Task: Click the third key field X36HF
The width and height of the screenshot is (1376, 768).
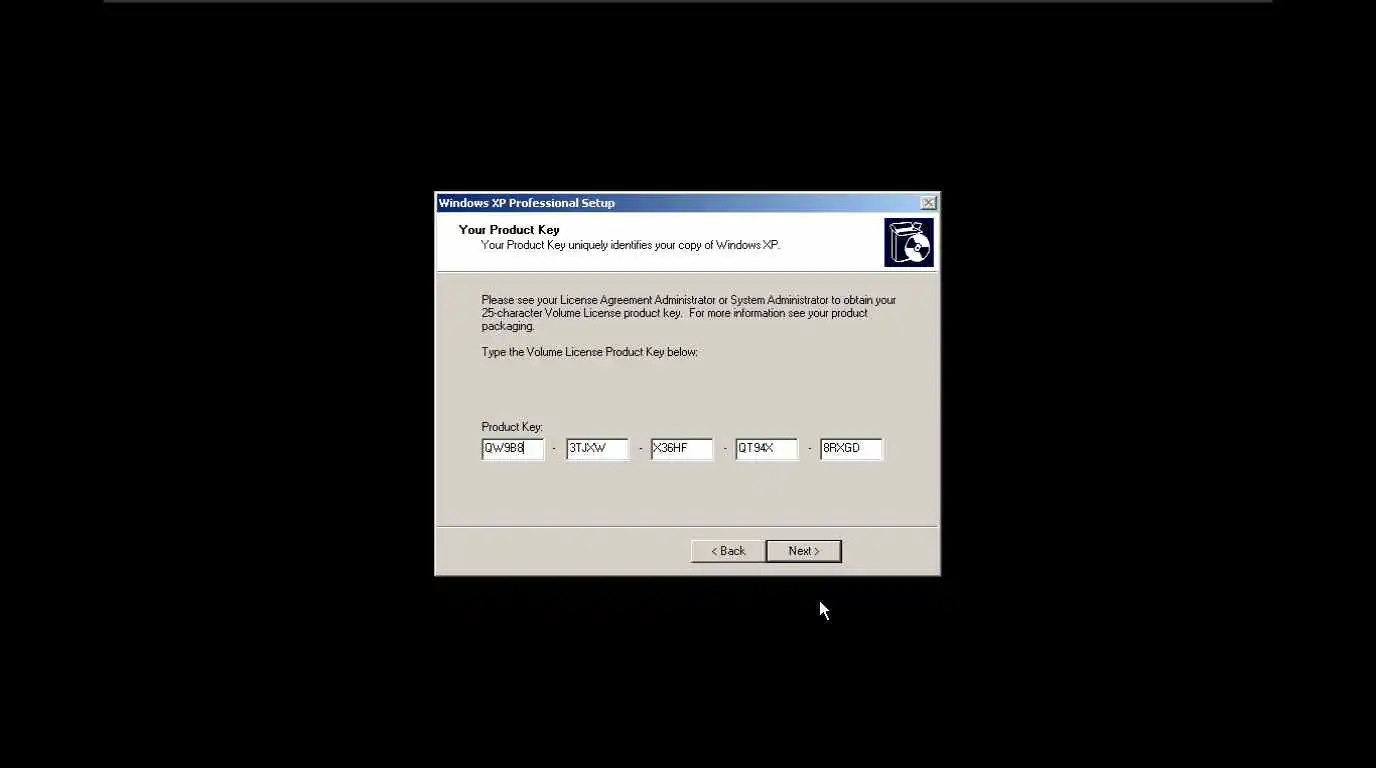Action: [682, 449]
